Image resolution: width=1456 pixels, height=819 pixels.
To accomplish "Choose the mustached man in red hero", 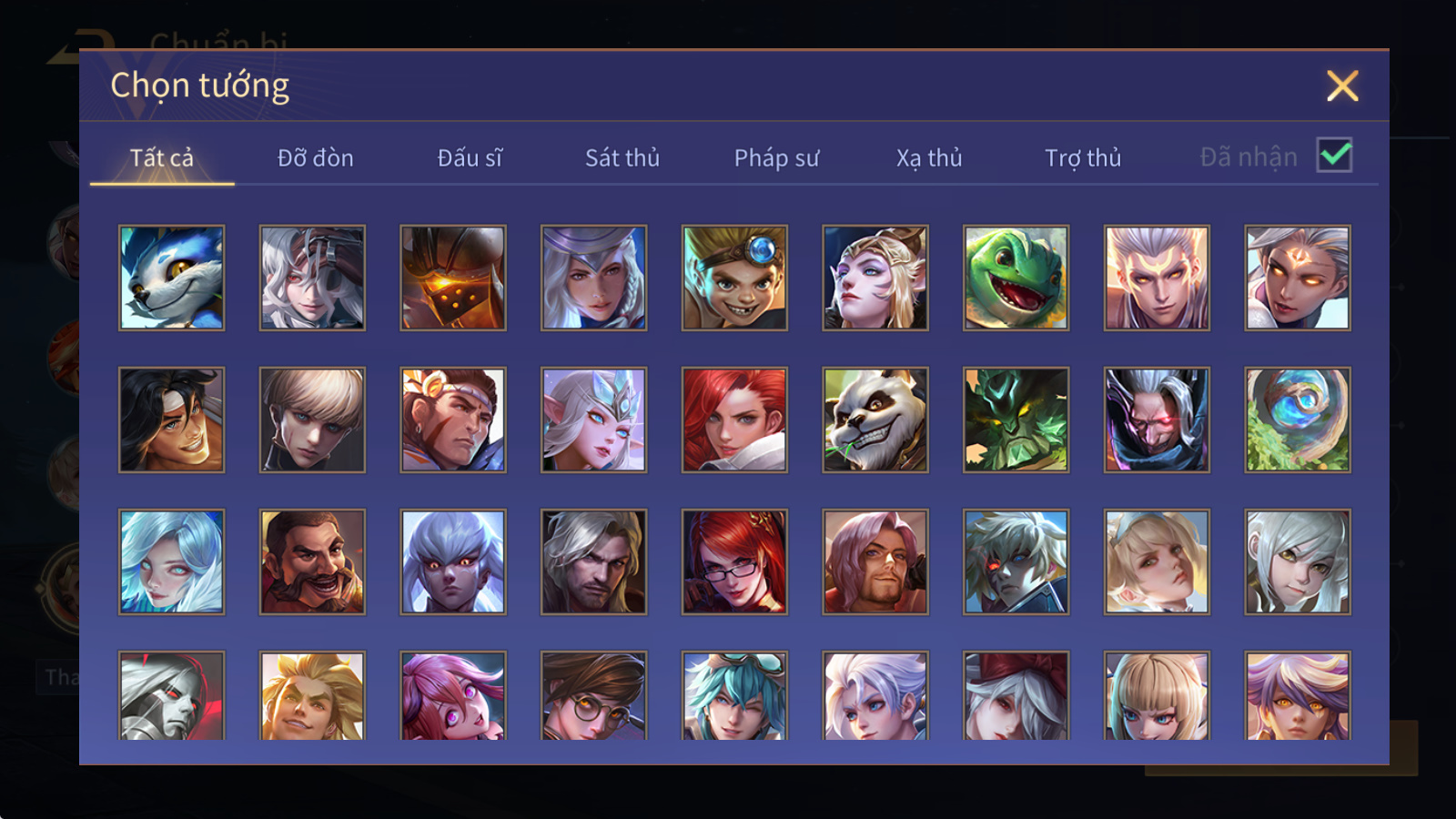I will (x=312, y=561).
